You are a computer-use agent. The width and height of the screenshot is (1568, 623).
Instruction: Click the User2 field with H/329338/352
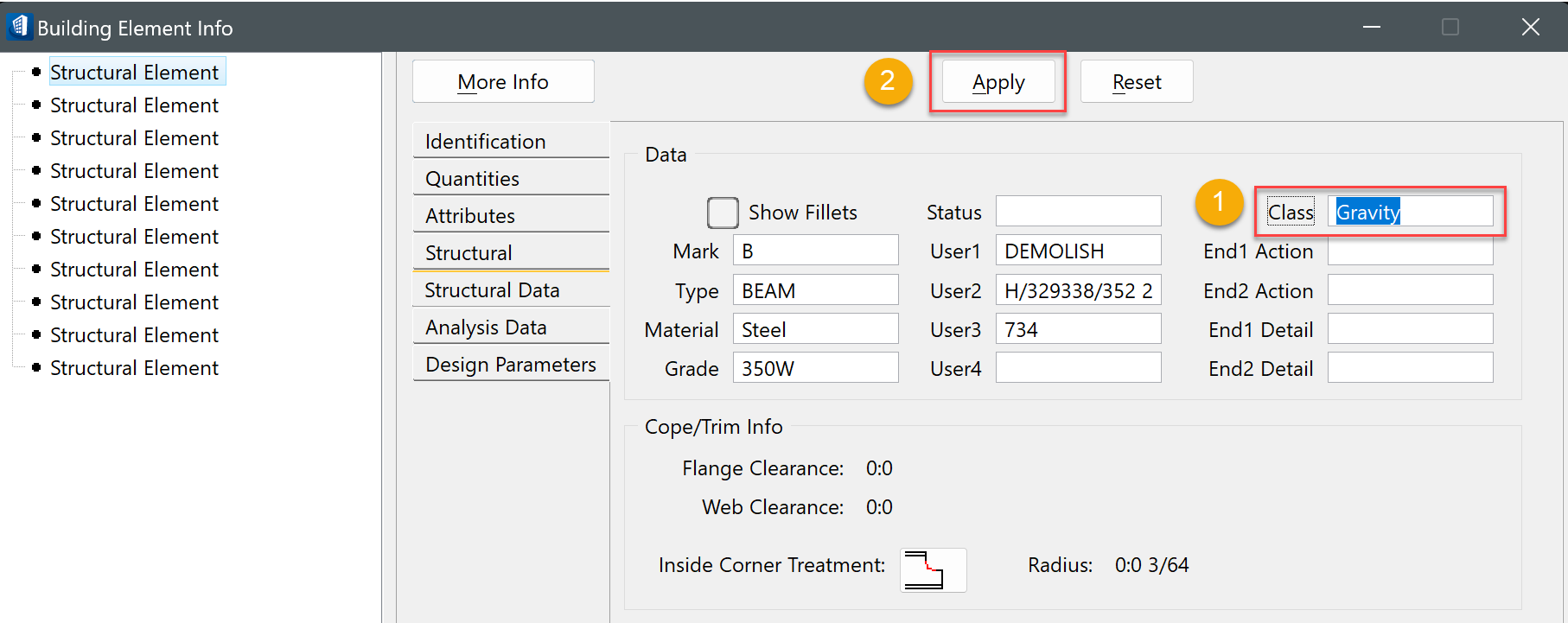click(1078, 290)
